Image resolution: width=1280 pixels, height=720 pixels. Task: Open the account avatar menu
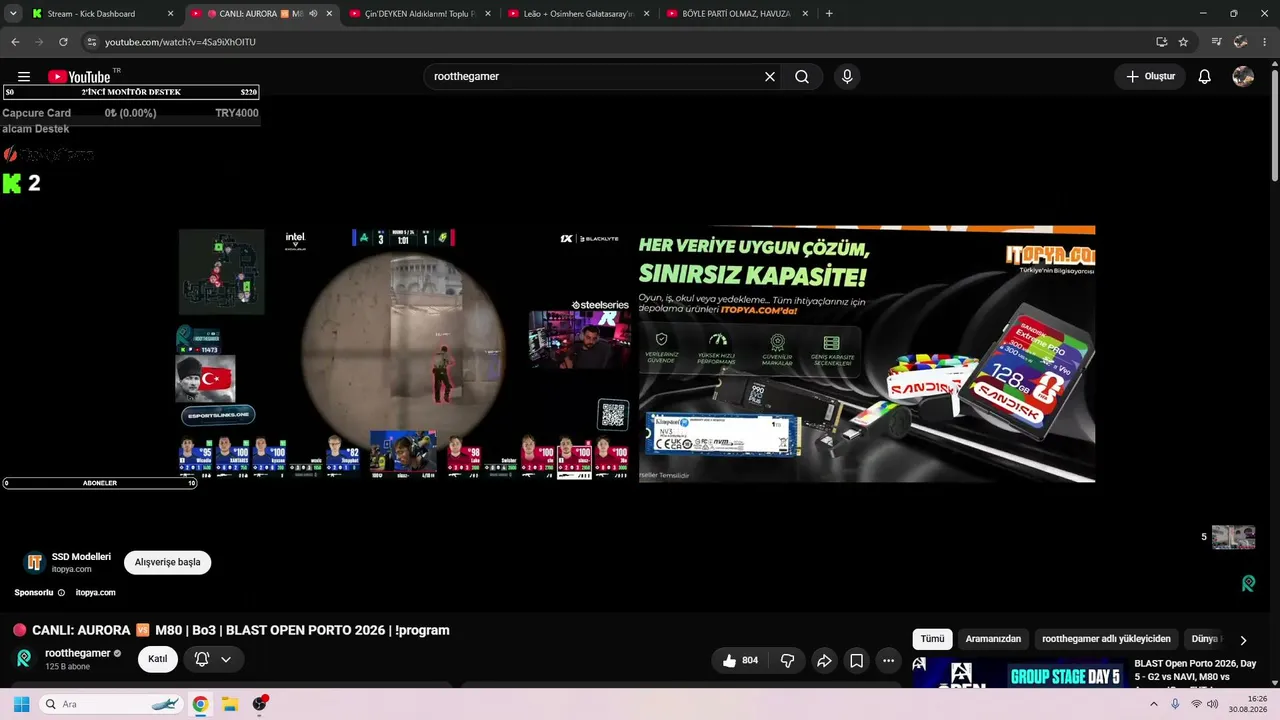[1243, 77]
